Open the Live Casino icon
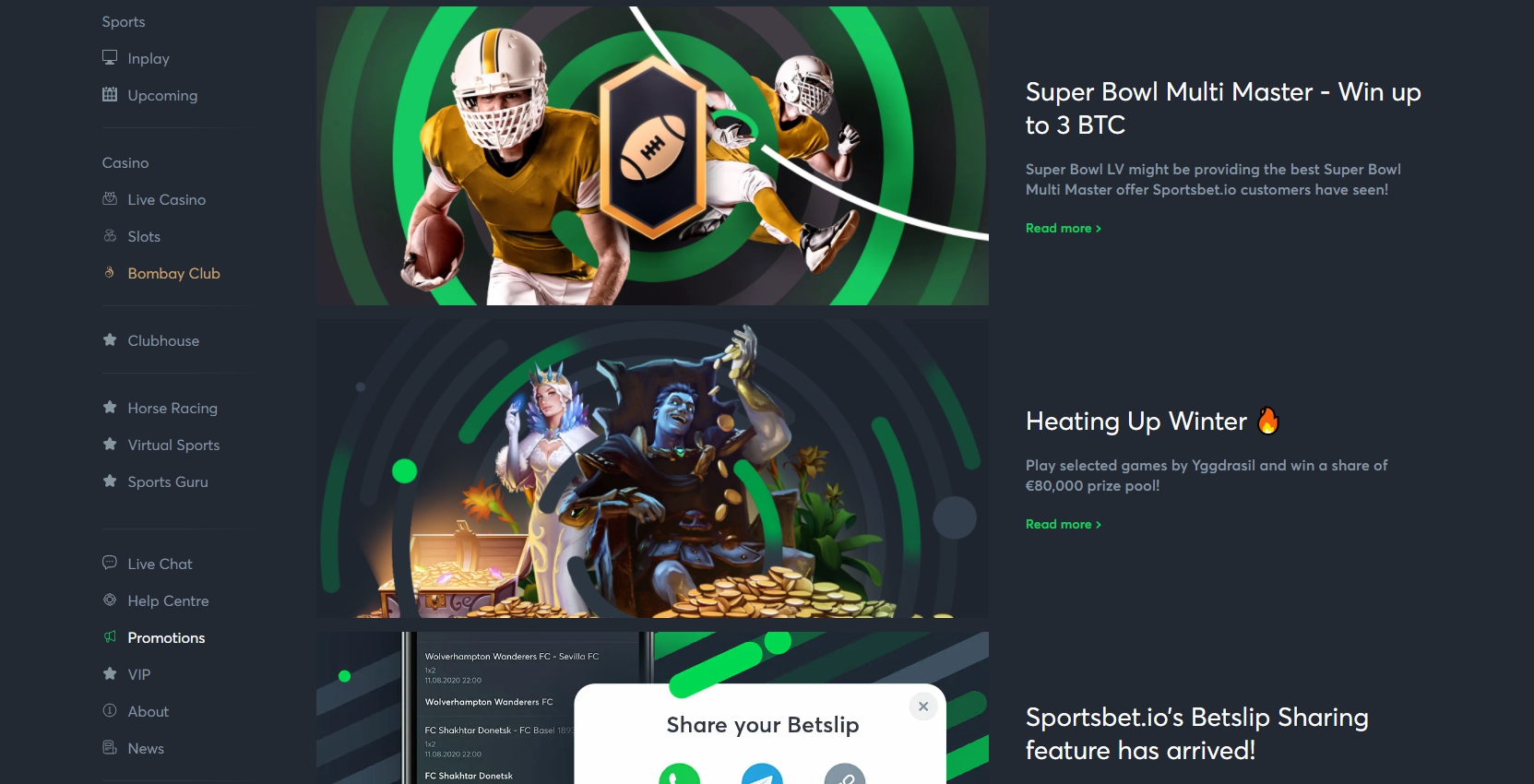 110,198
